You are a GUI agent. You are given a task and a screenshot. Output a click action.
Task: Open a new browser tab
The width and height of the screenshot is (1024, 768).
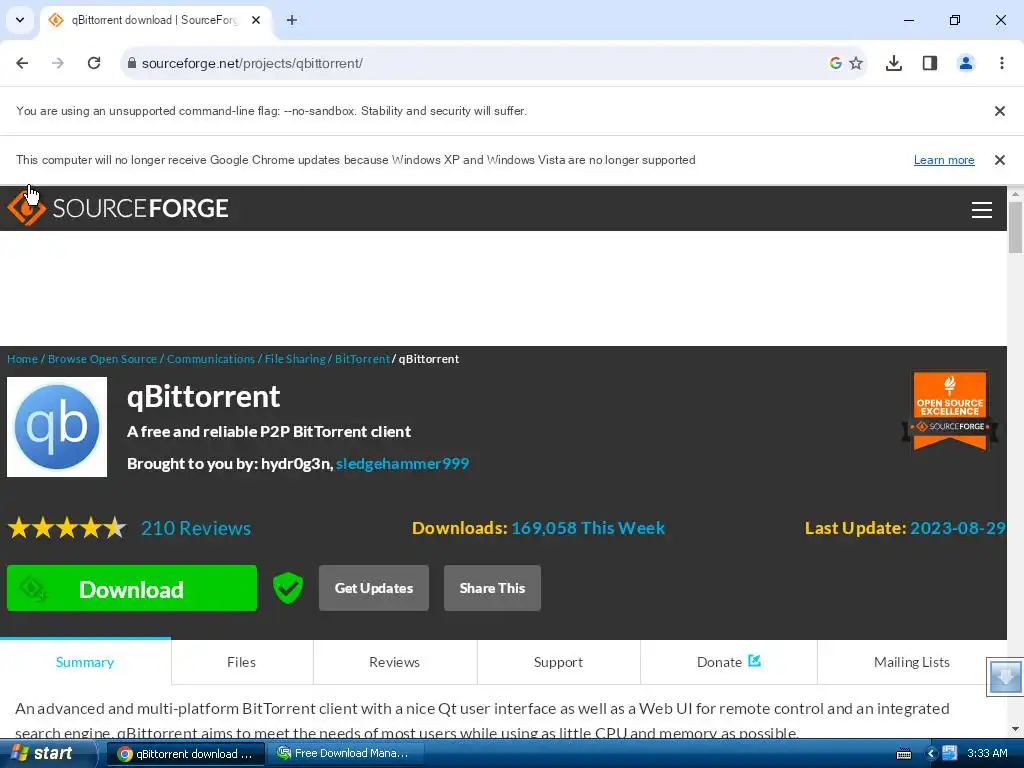[x=292, y=20]
